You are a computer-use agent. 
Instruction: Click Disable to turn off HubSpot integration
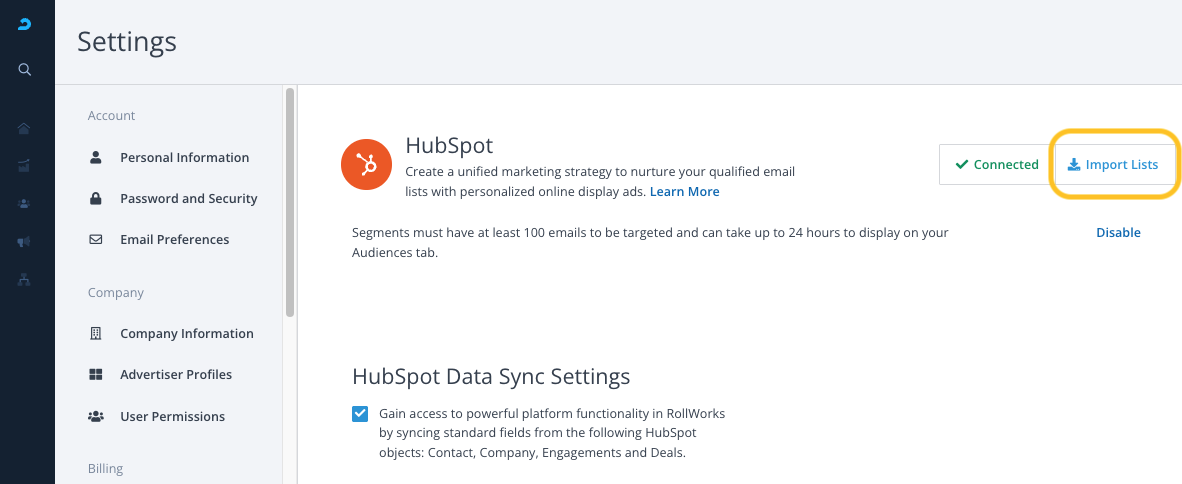click(x=1118, y=232)
